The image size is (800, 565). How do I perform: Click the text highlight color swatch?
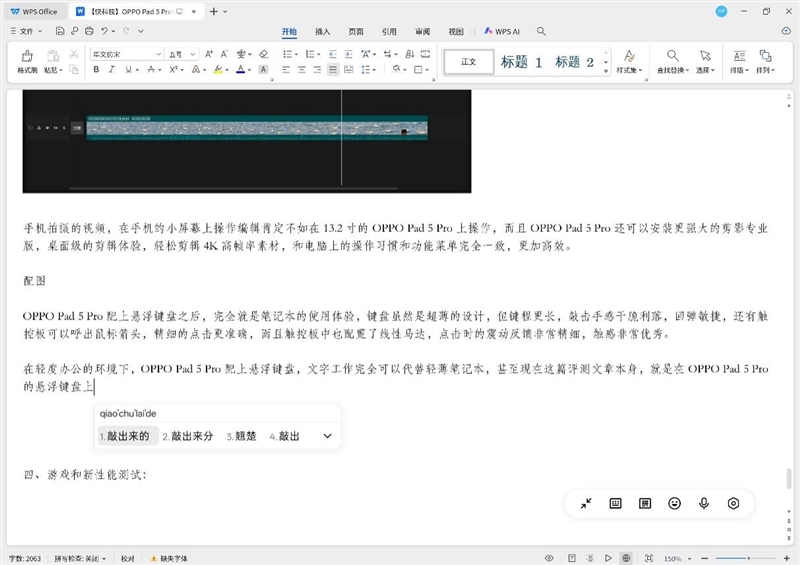[218, 69]
